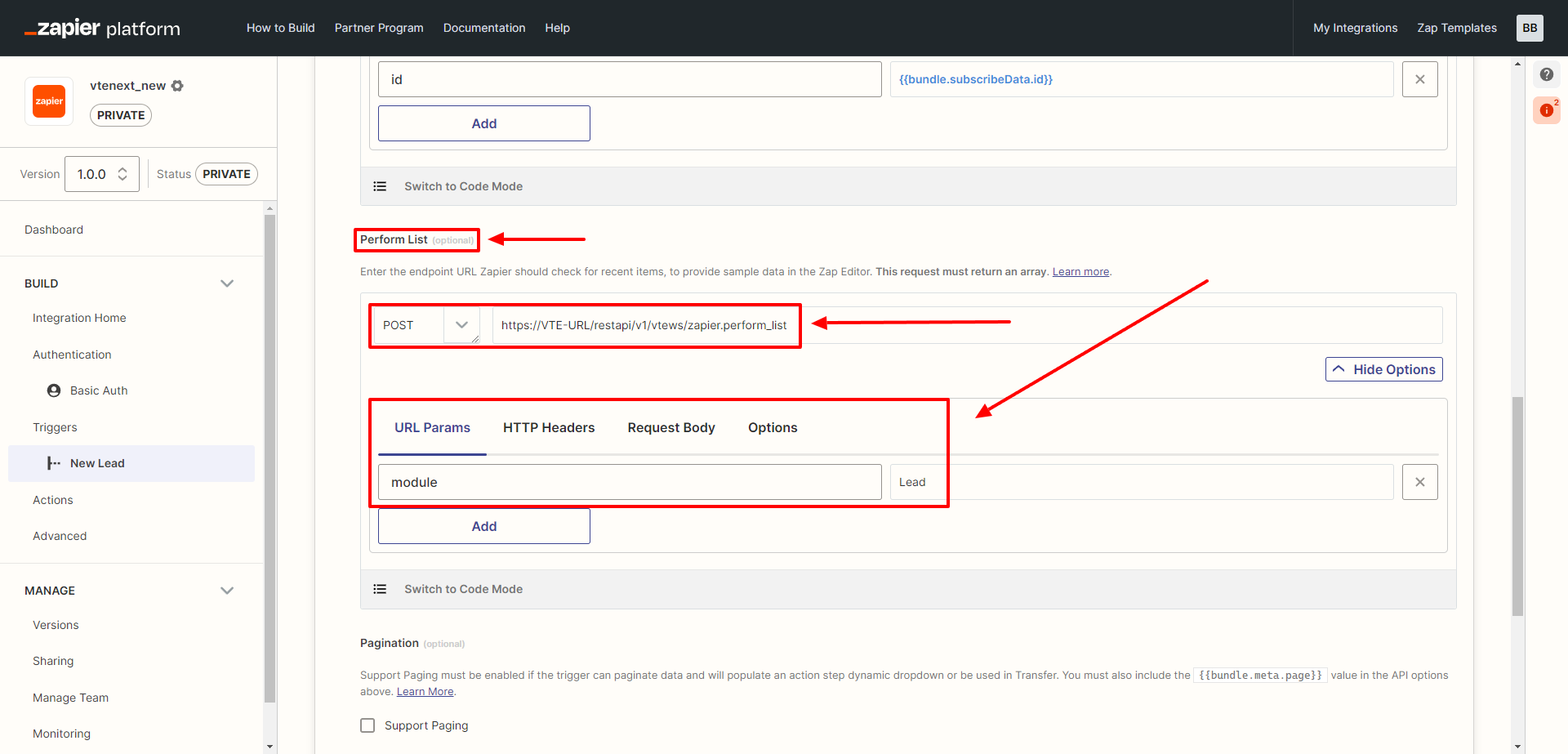1568x754 pixels.
Task: Open Zap Templates
Action: 1457,28
